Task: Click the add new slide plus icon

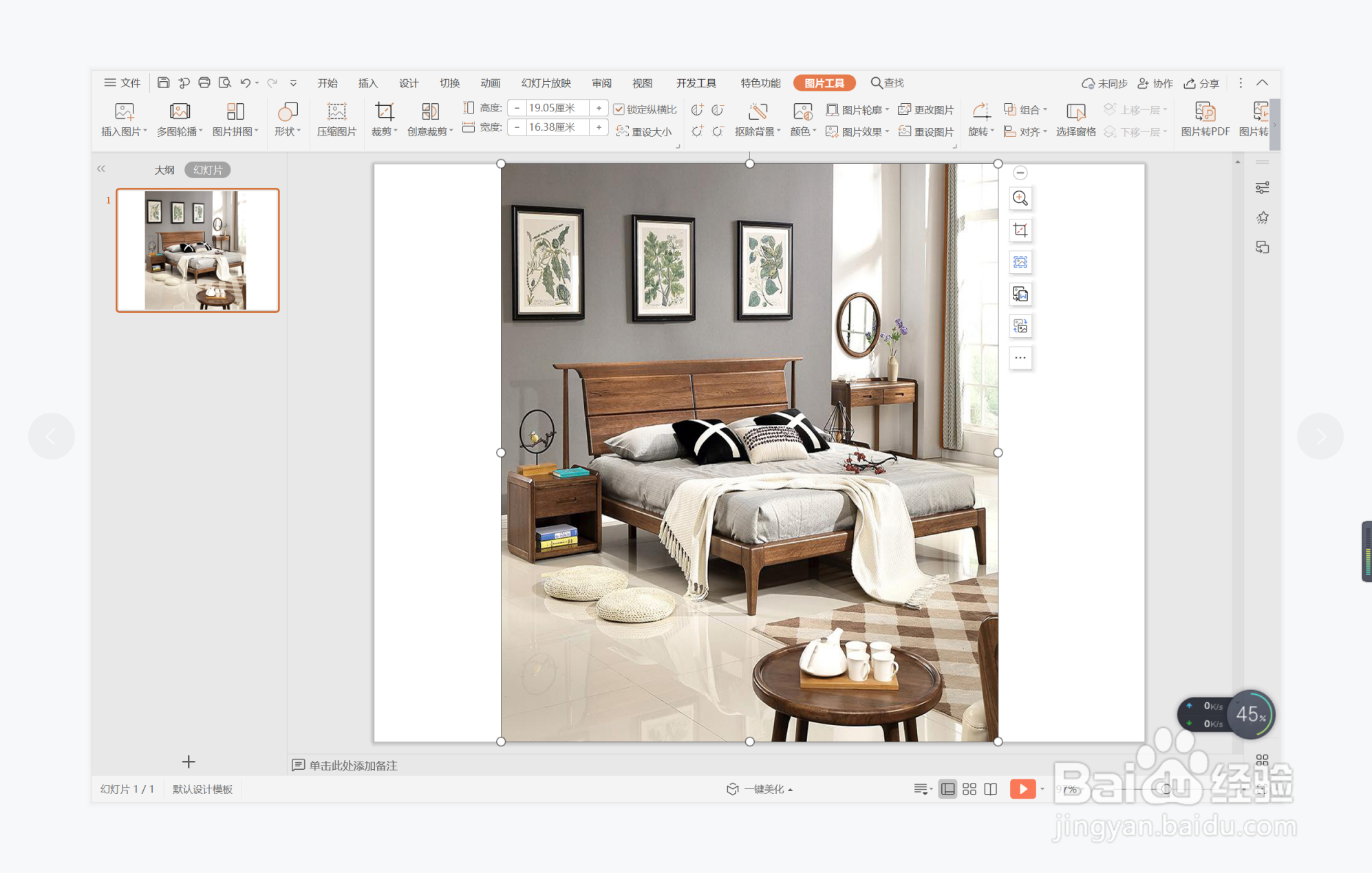Action: [x=189, y=762]
